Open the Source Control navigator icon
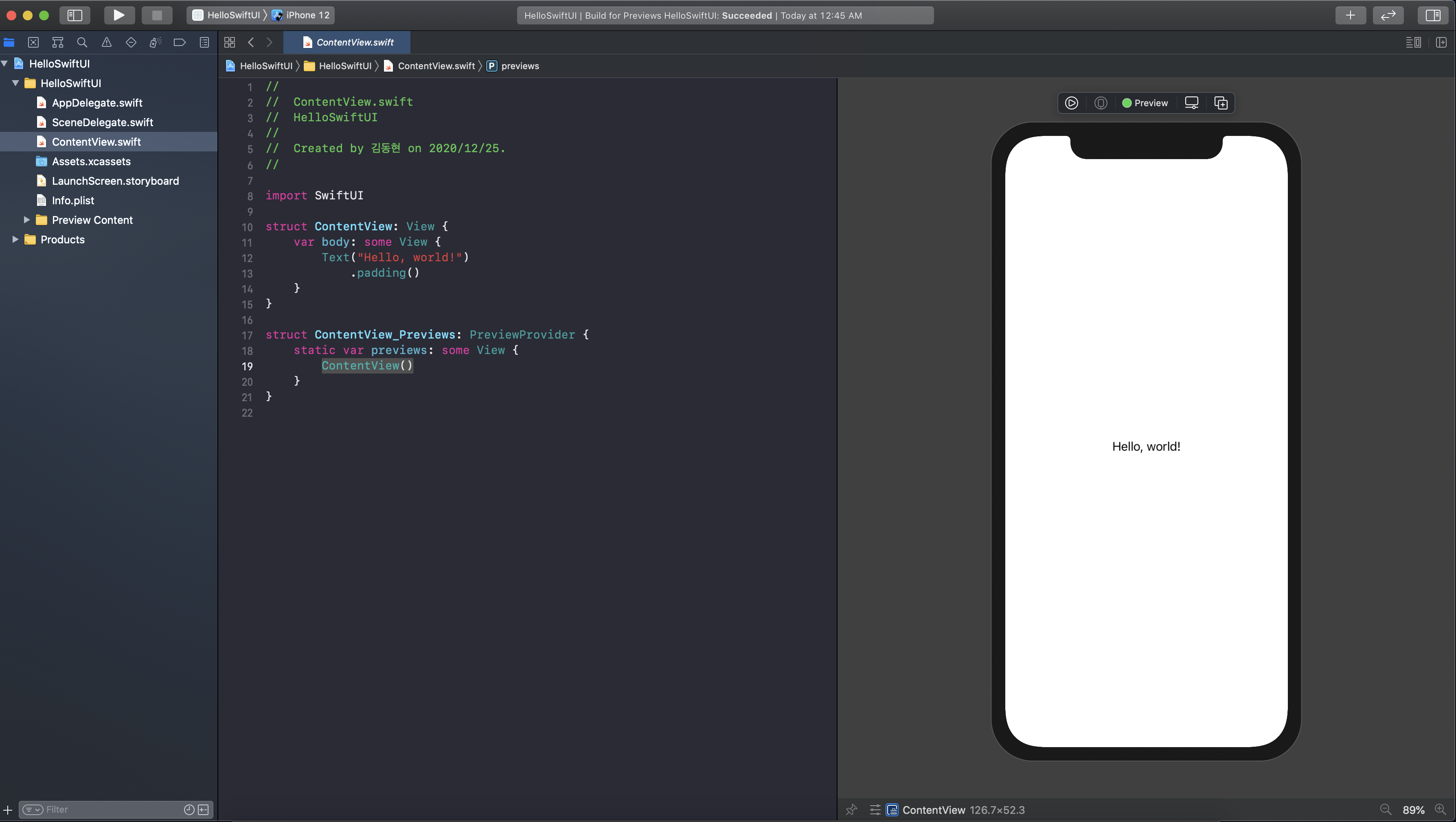Viewport: 1456px width, 822px height. pos(33,42)
